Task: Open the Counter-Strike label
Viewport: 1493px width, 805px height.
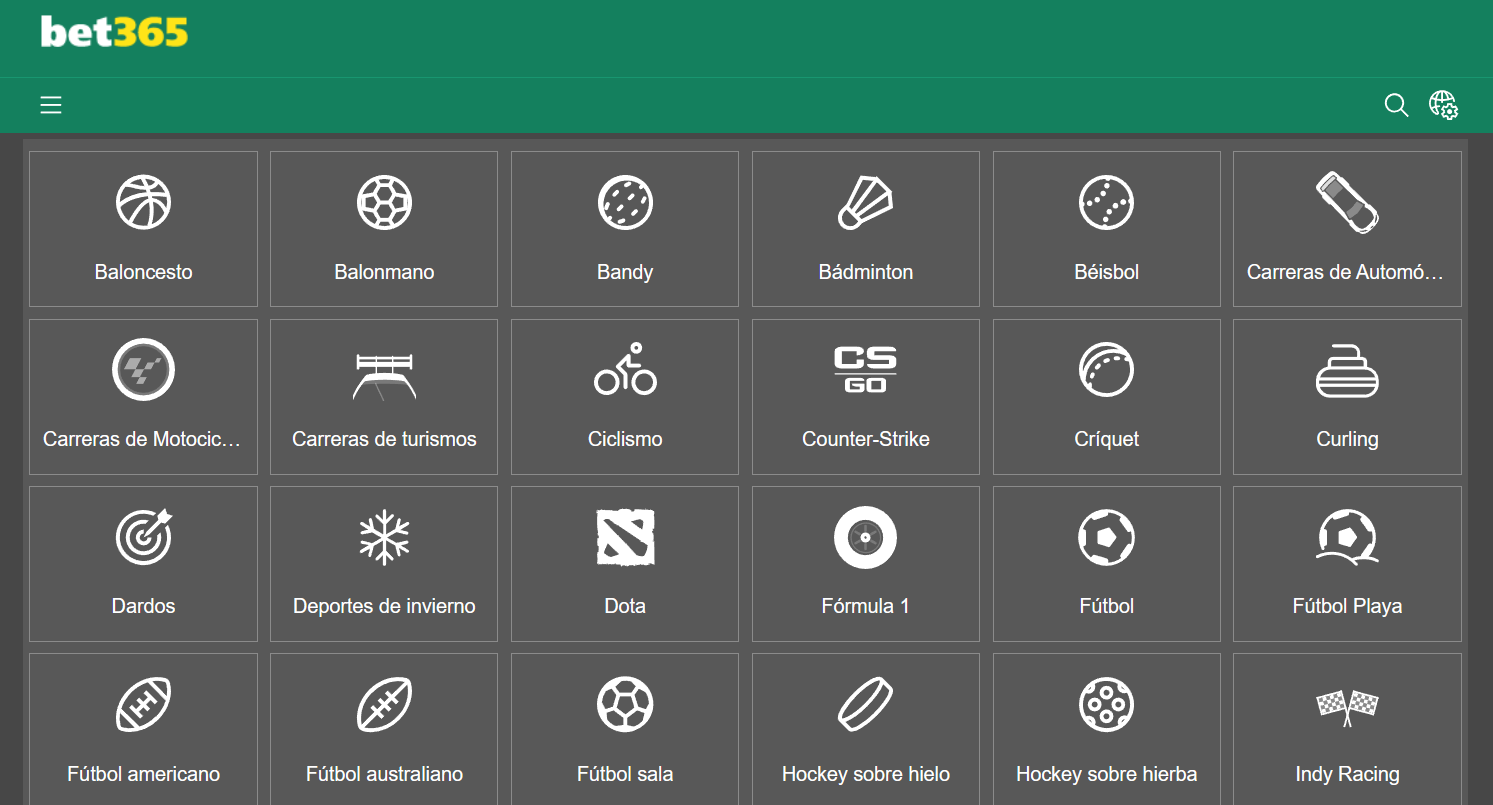Action: pos(866,439)
